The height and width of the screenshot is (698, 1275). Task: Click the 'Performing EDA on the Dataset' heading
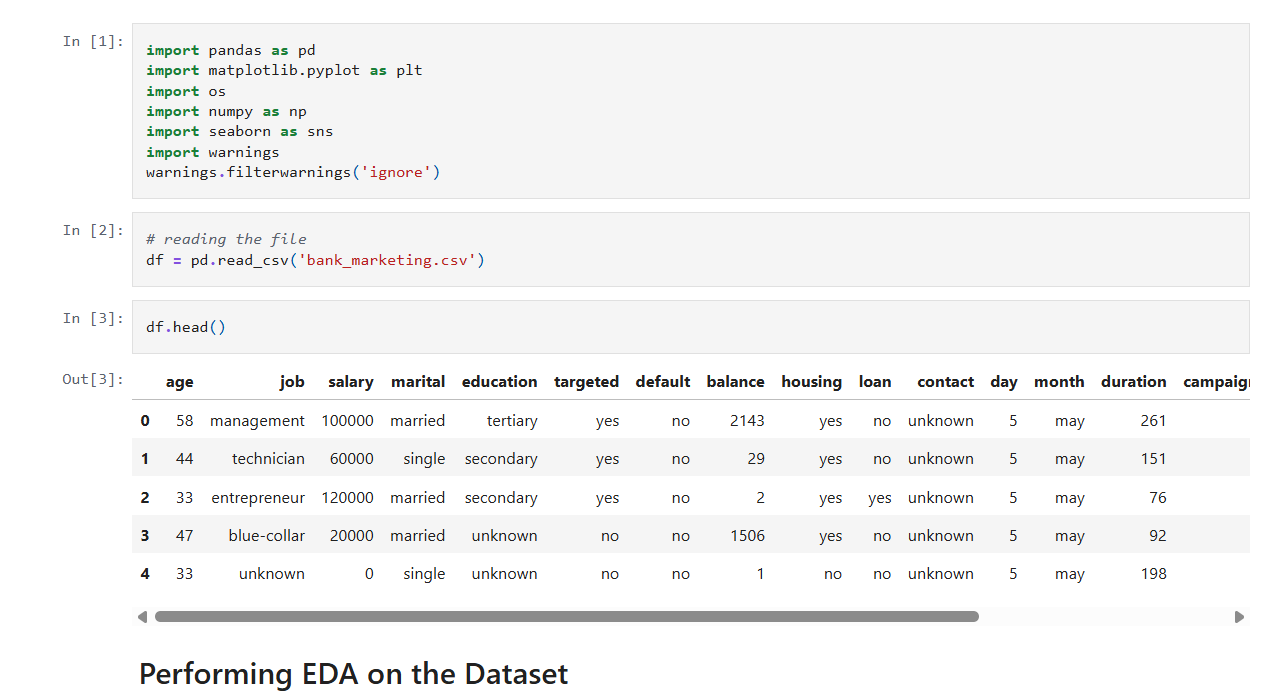[354, 674]
